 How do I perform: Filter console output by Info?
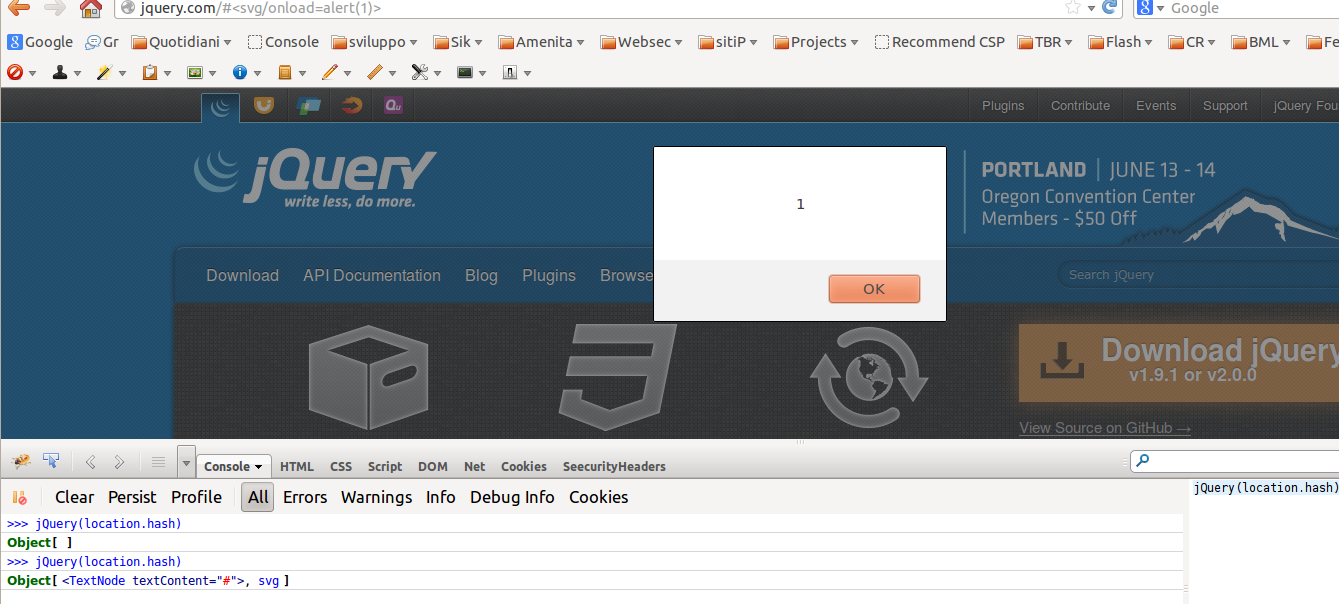pyautogui.click(x=441, y=497)
